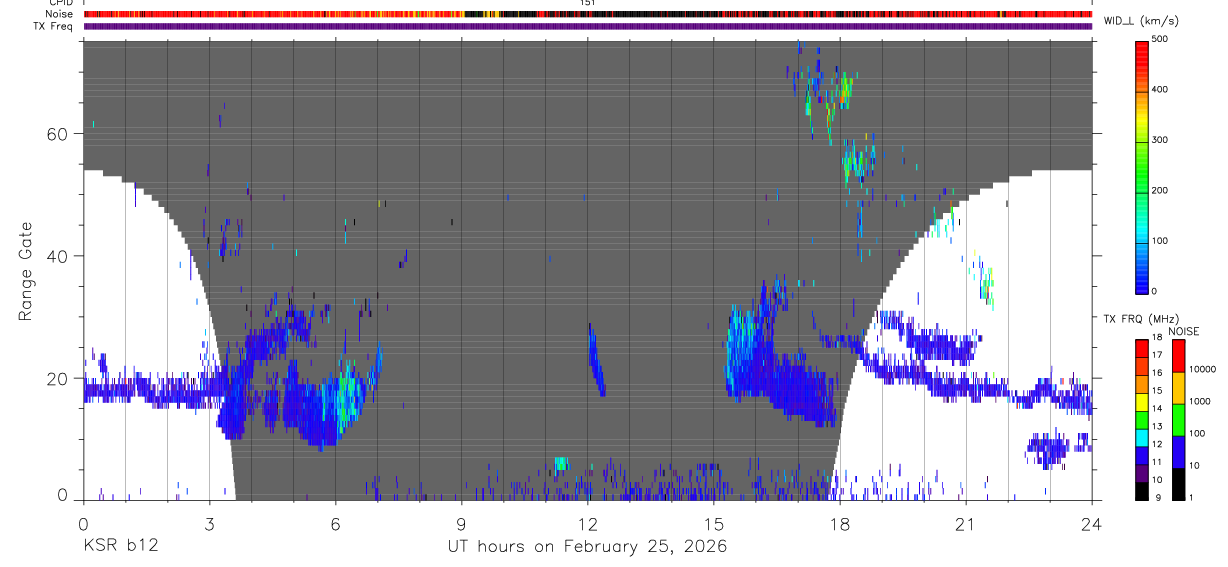Click the 'Noise' row label at top left
1228x567 pixels.
point(60,14)
